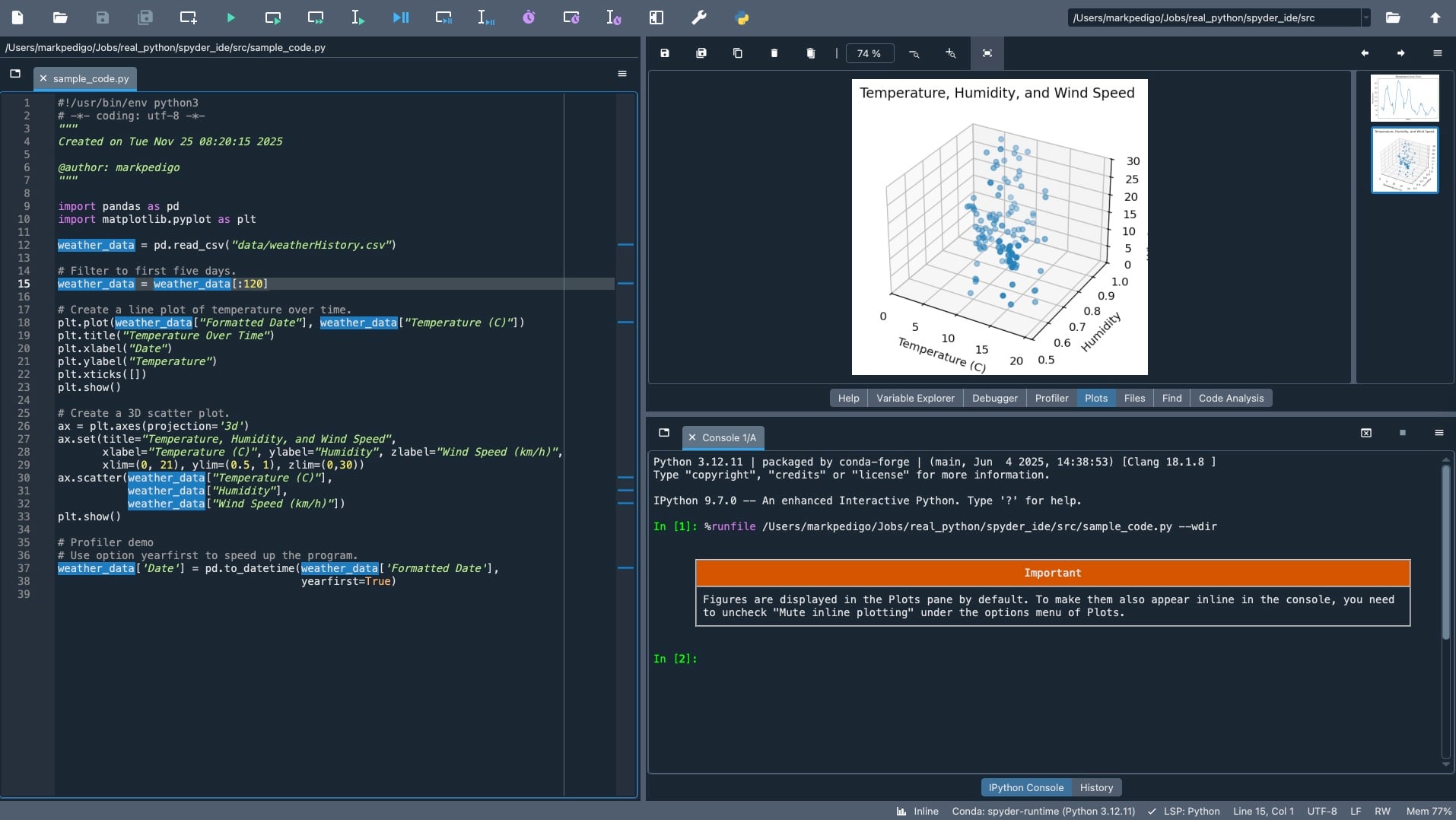Click the Profile file clock icon

pyautogui.click(x=529, y=17)
